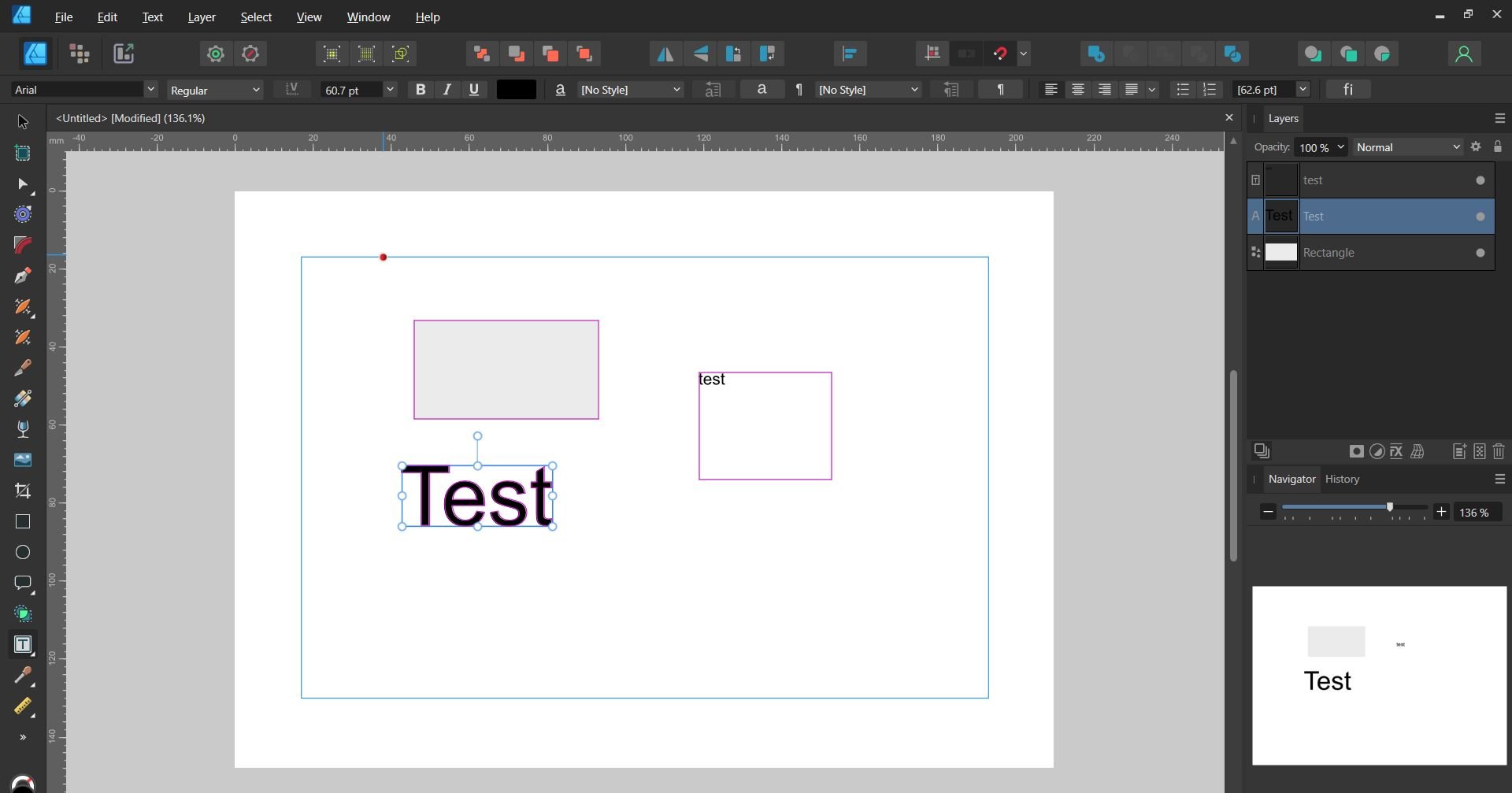This screenshot has height=793, width=1512.
Task: Hide the 'test' text frame layer
Action: (1480, 180)
